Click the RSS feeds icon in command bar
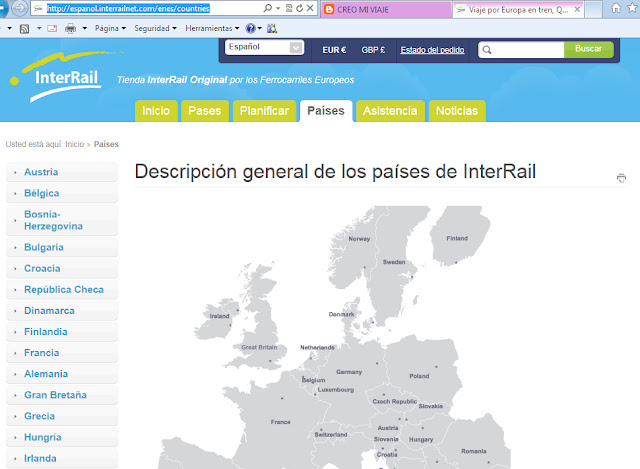Screen dimensions: 640x469 tap(24, 29)
